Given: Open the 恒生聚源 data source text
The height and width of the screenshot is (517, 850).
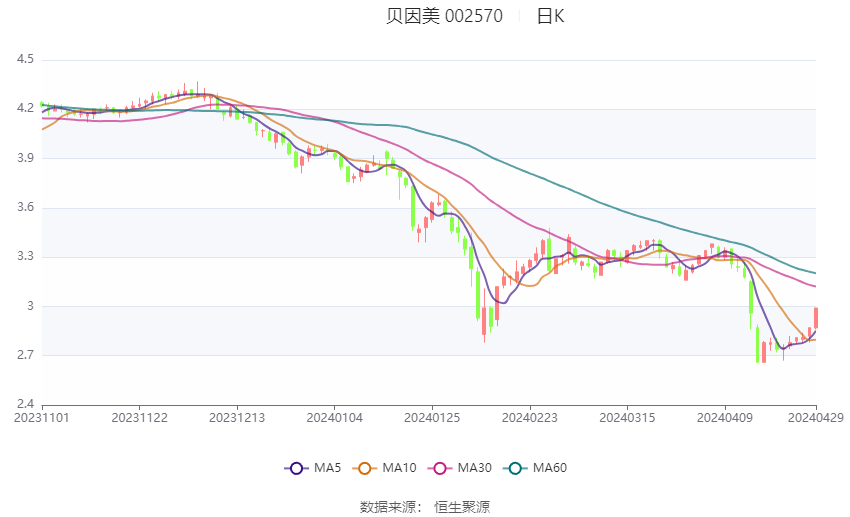Looking at the screenshot, I should (x=462, y=507).
